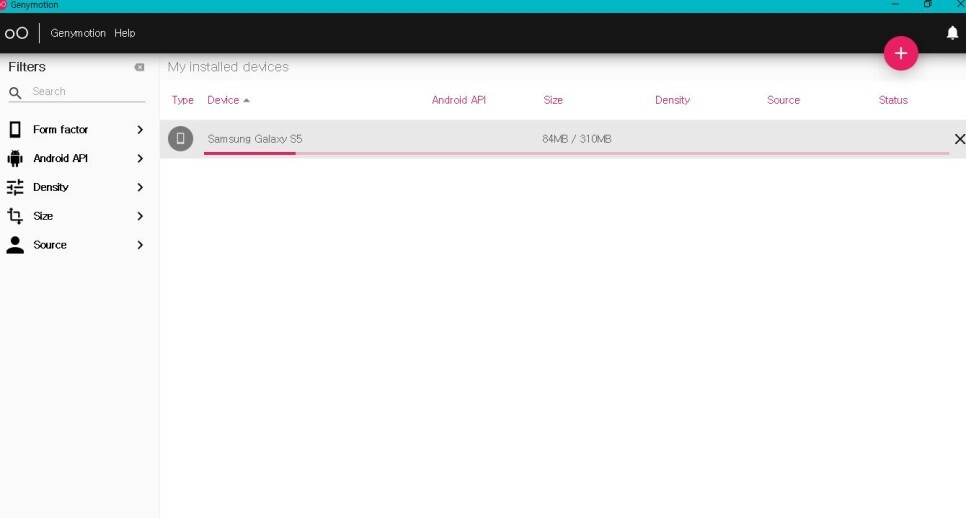Minimize the Genymotion window

pyautogui.click(x=895, y=4)
